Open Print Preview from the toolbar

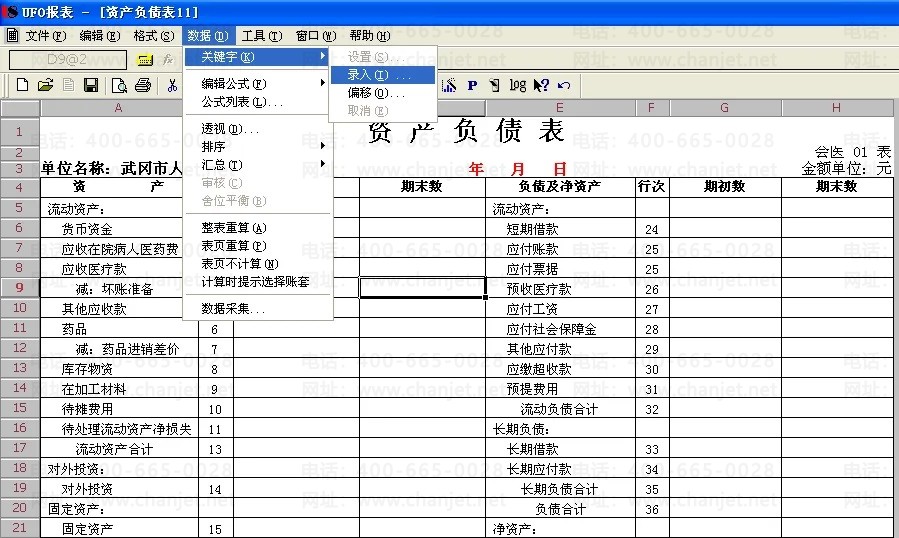[119, 85]
